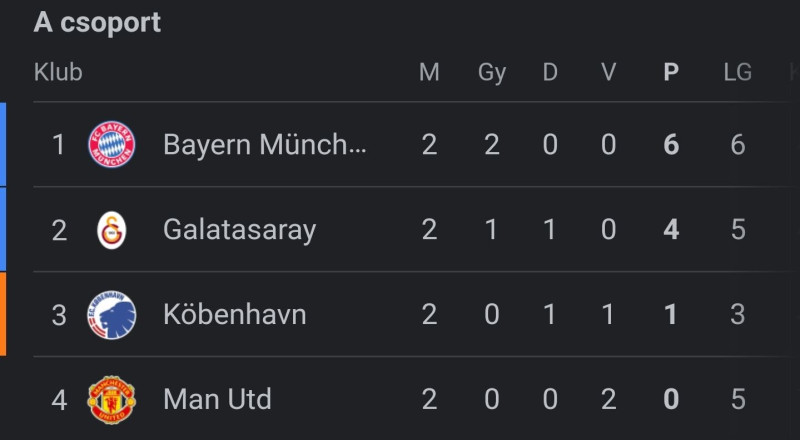Open the Bayern Münch... team link
The width and height of the screenshot is (800, 440).
pyautogui.click(x=265, y=145)
